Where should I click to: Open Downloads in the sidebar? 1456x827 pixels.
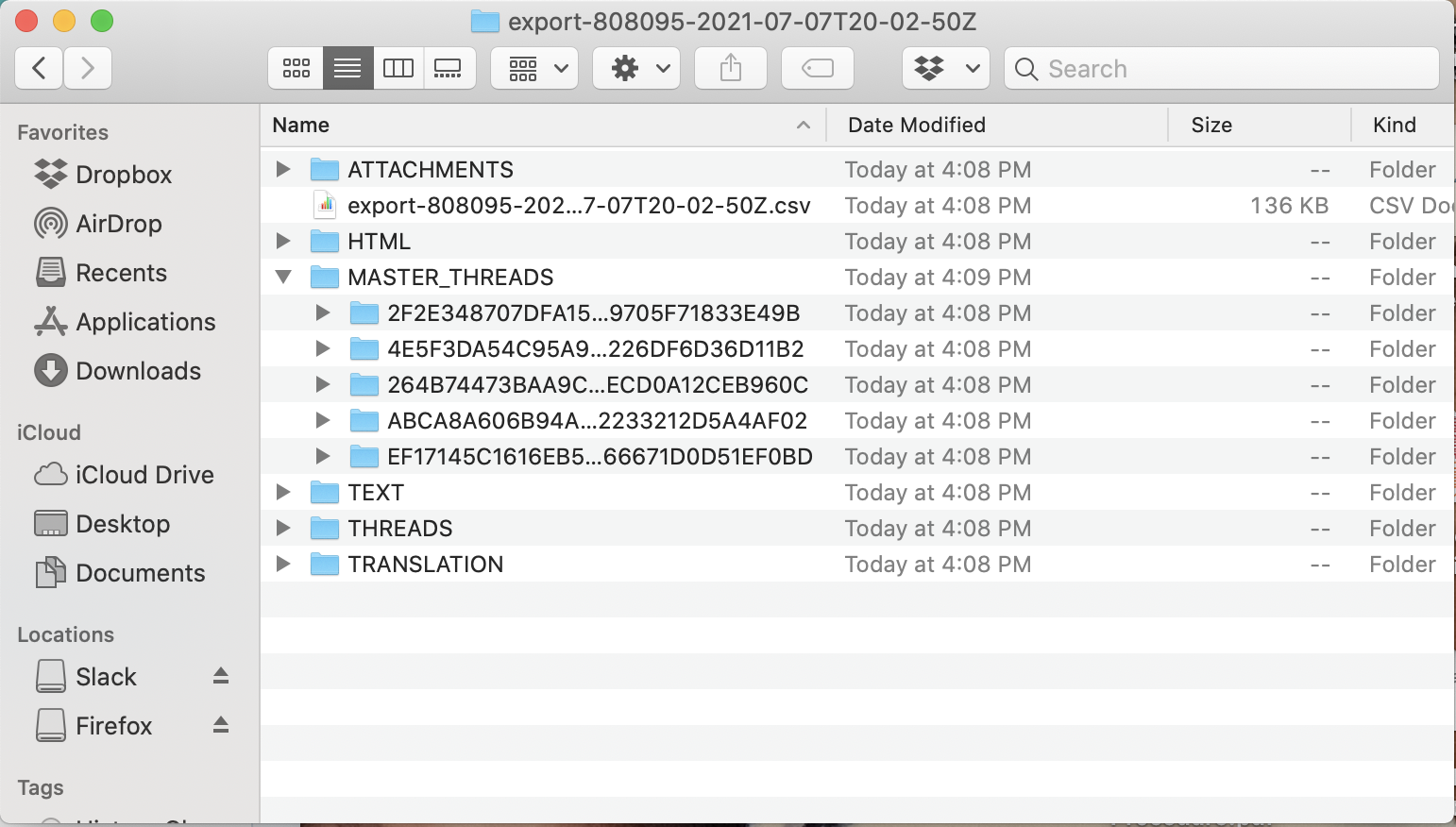click(x=118, y=371)
